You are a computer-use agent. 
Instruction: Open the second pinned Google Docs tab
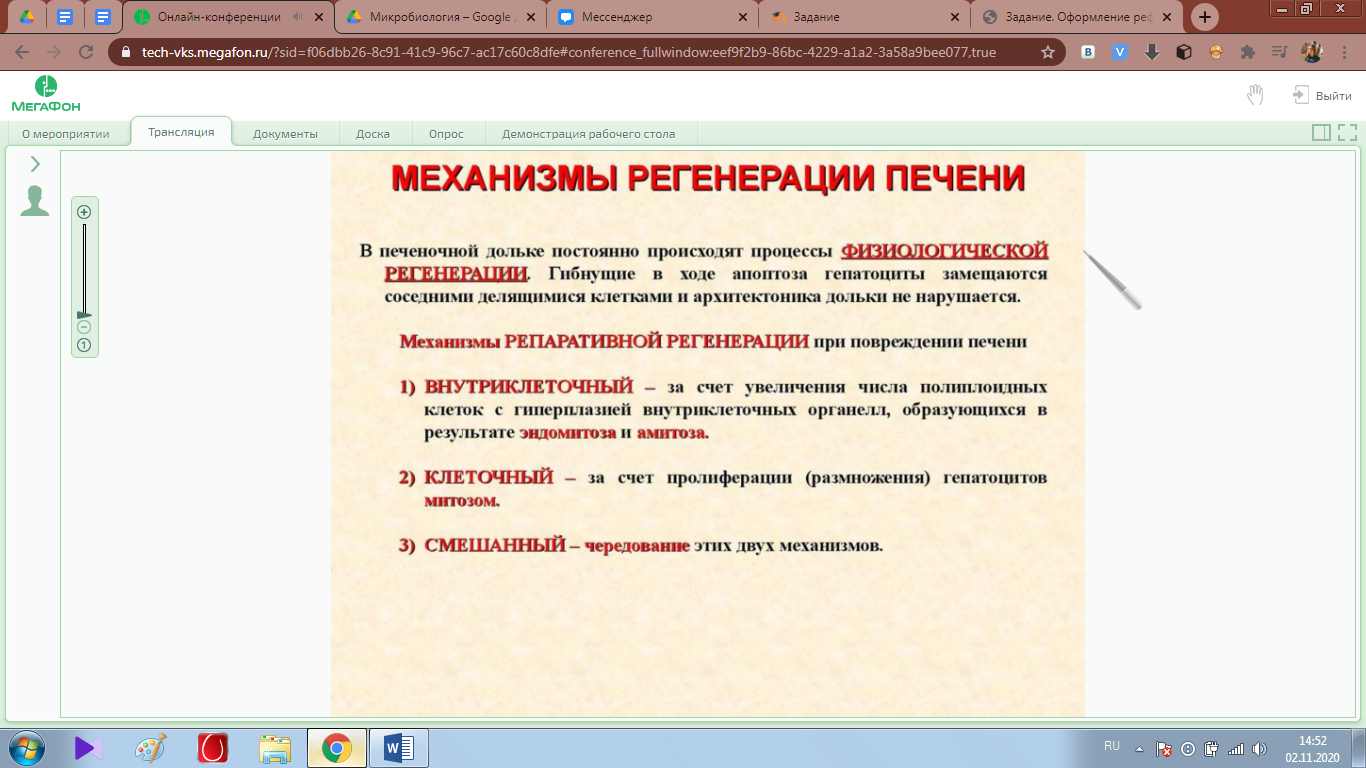pos(102,17)
